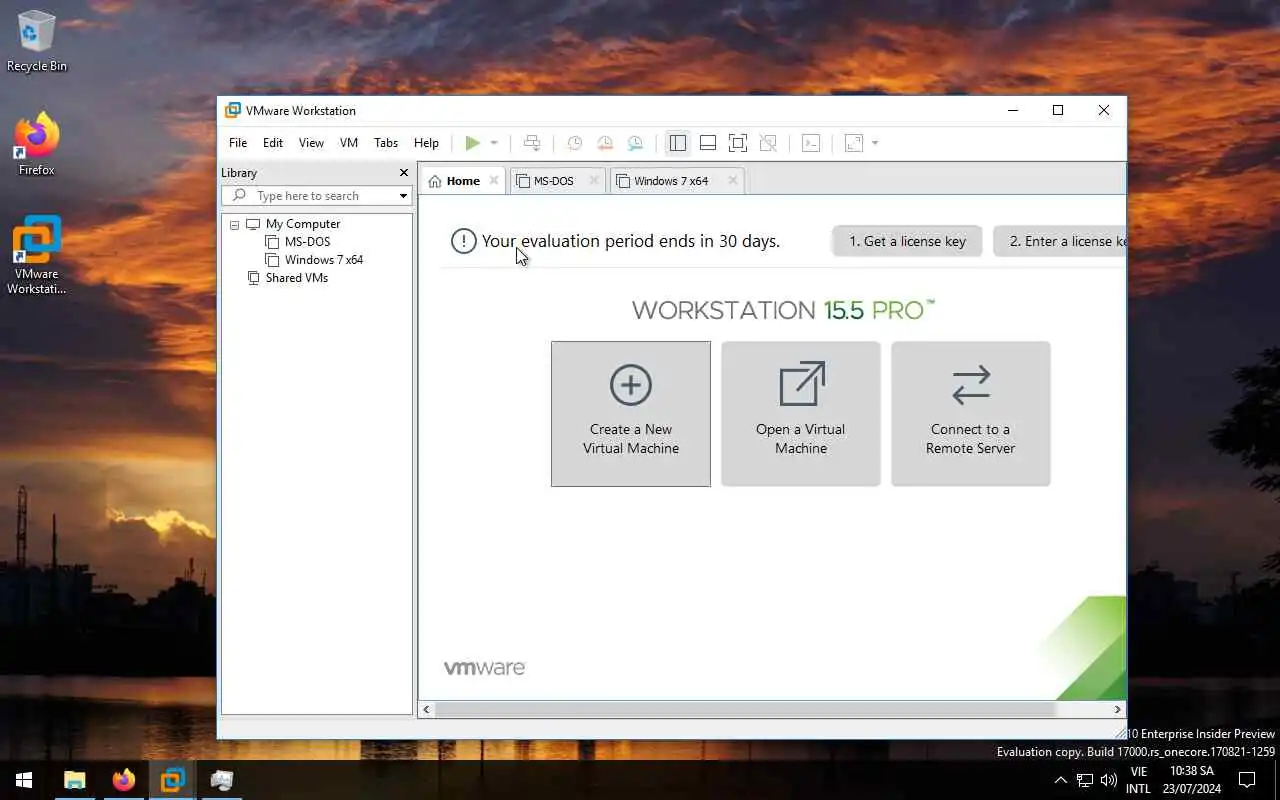
Task: Click the horizontal scrollbar left arrow
Action: tap(427, 709)
